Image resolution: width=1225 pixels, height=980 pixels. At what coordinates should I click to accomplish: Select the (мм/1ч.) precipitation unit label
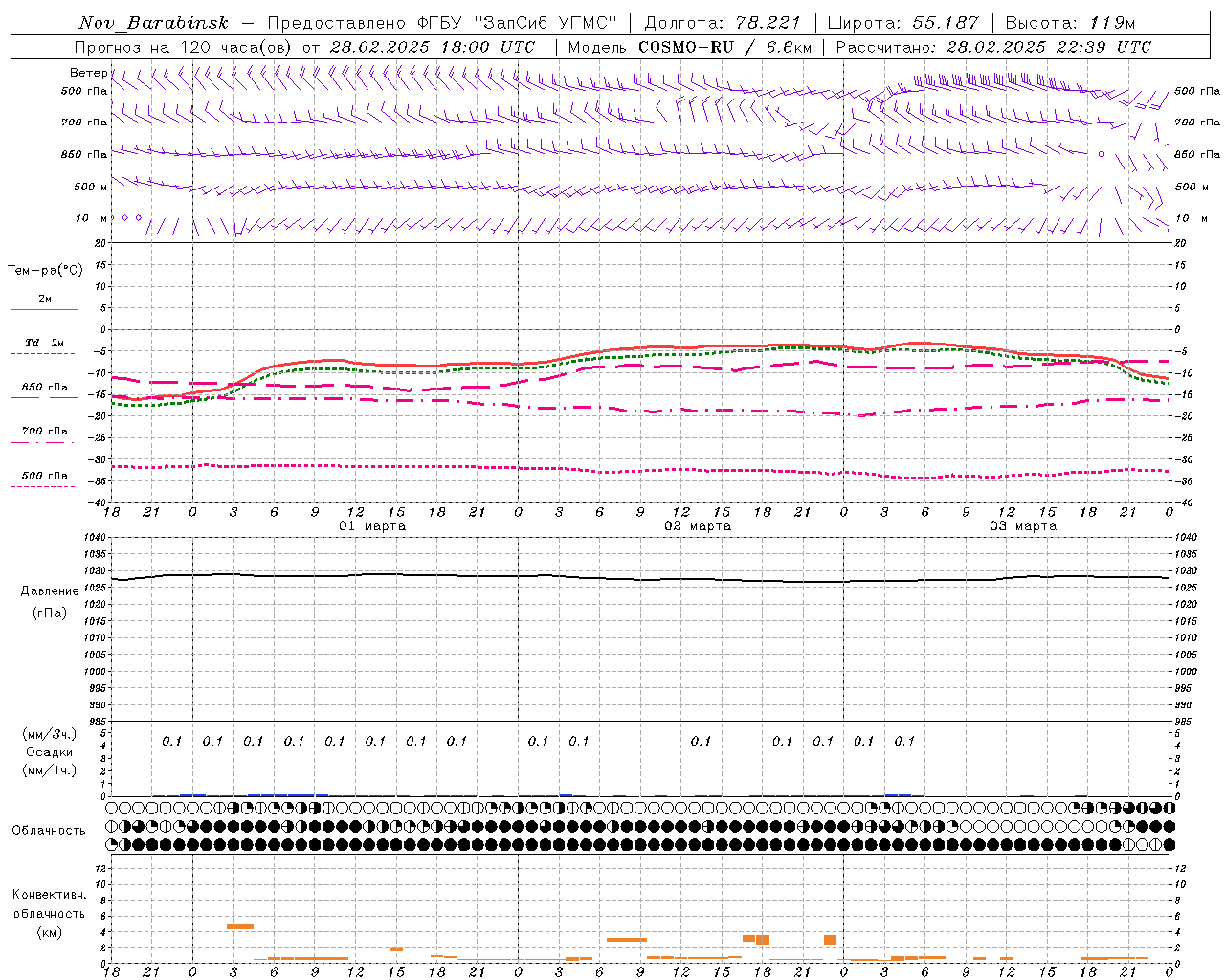(x=50, y=770)
